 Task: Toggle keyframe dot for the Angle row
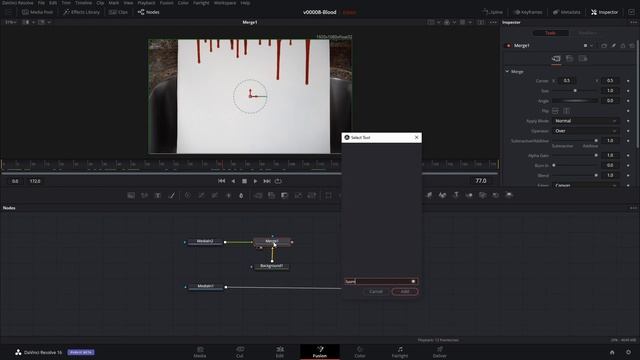(x=628, y=100)
